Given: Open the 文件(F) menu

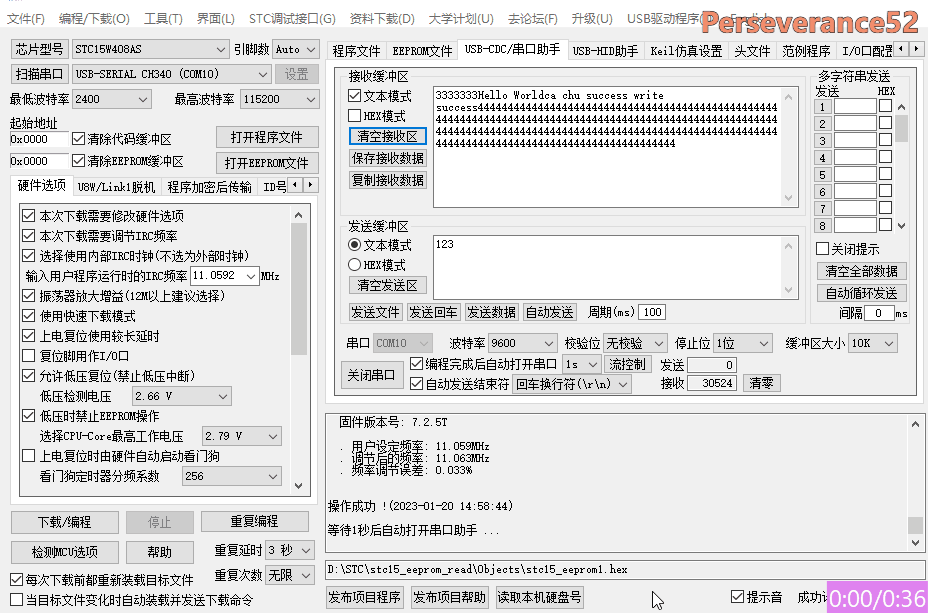Looking at the screenshot, I should pos(25,18).
